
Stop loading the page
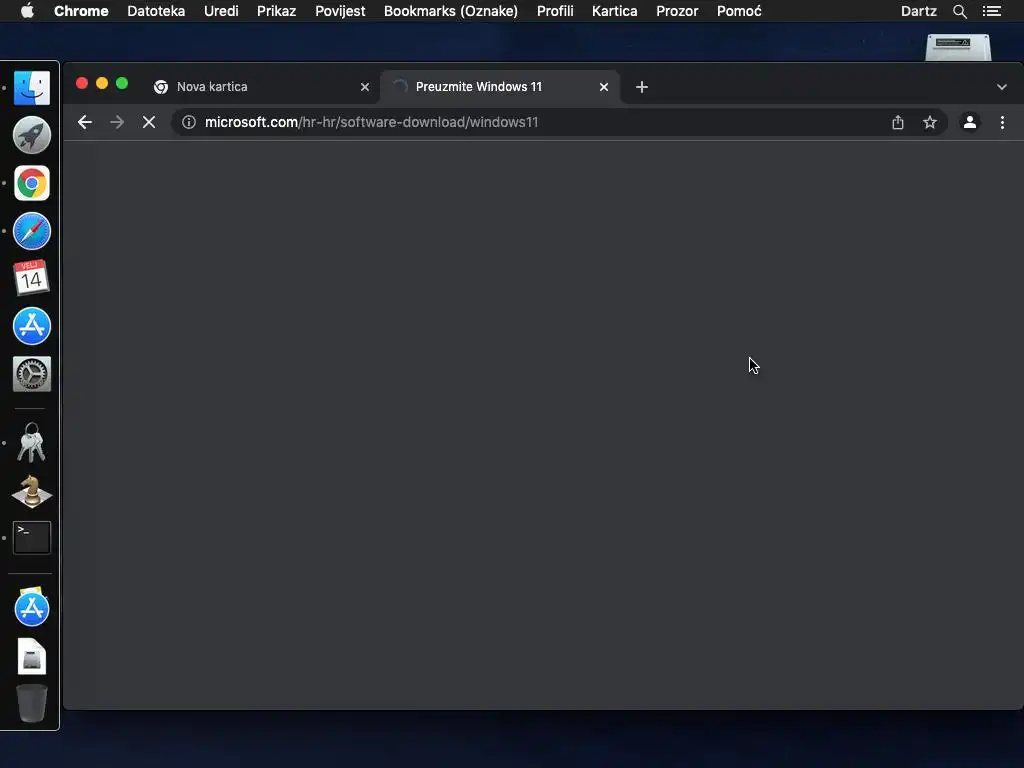point(149,122)
